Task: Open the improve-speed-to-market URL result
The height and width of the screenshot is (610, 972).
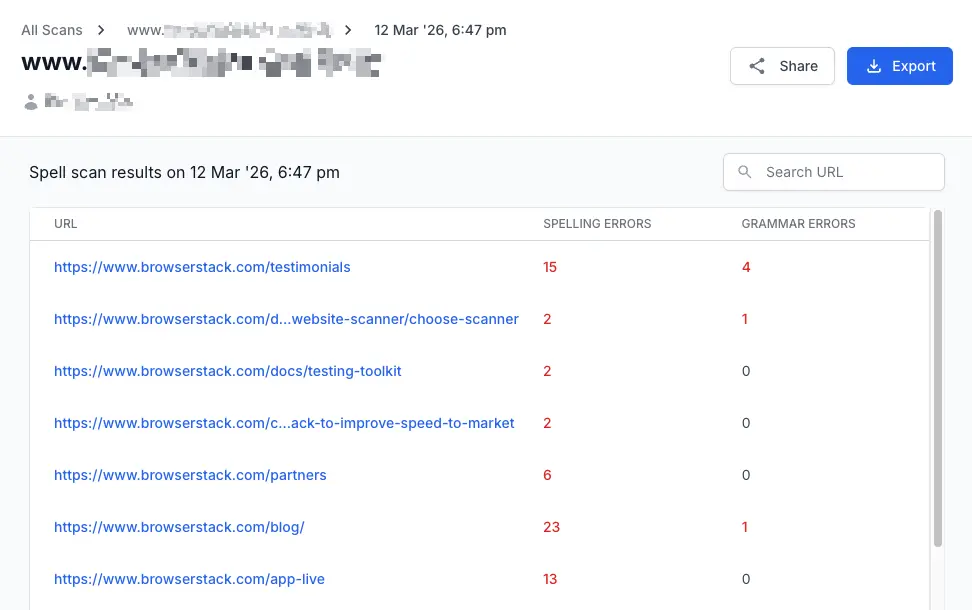Action: [284, 423]
